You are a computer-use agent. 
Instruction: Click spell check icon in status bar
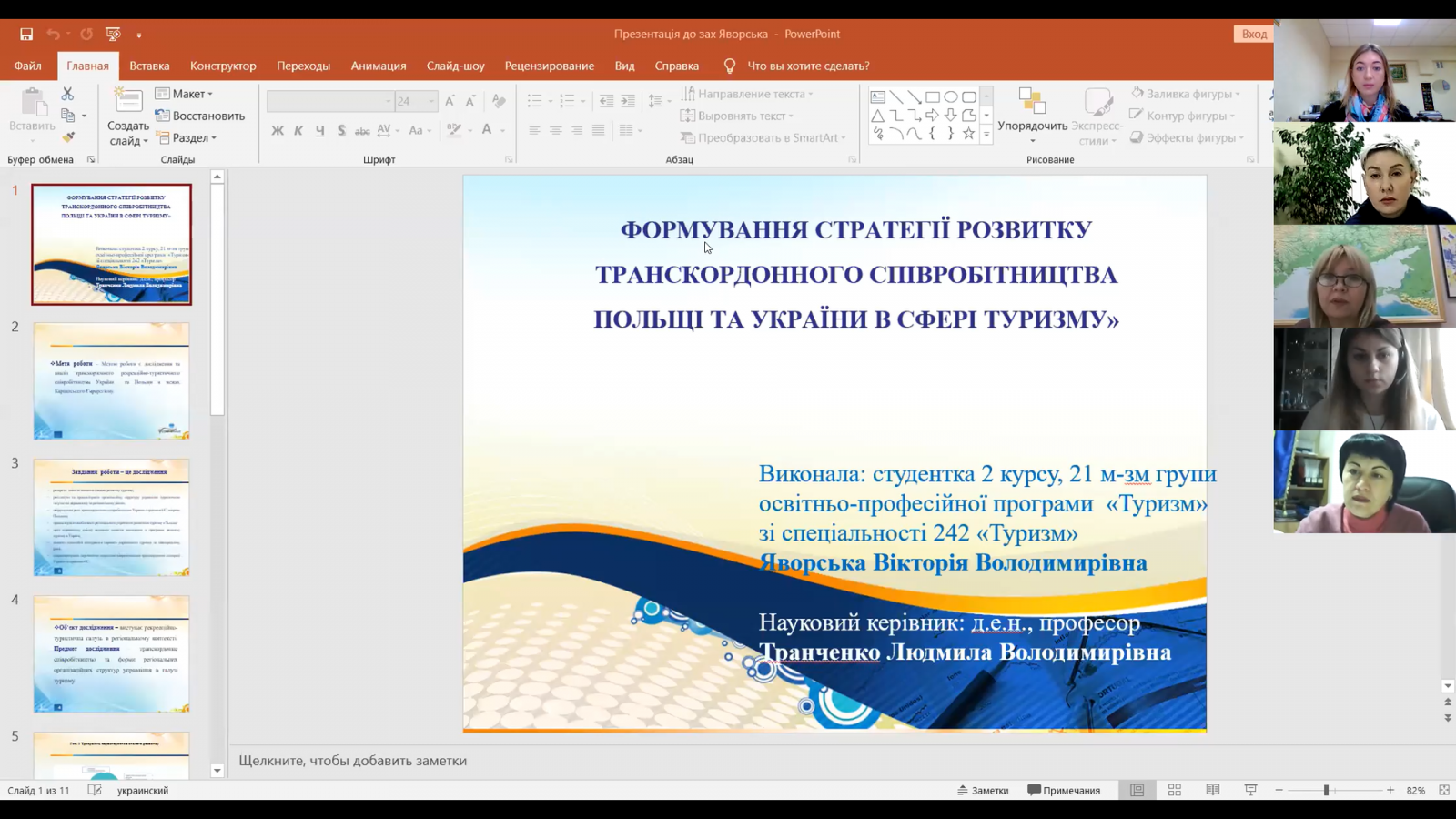pyautogui.click(x=95, y=790)
